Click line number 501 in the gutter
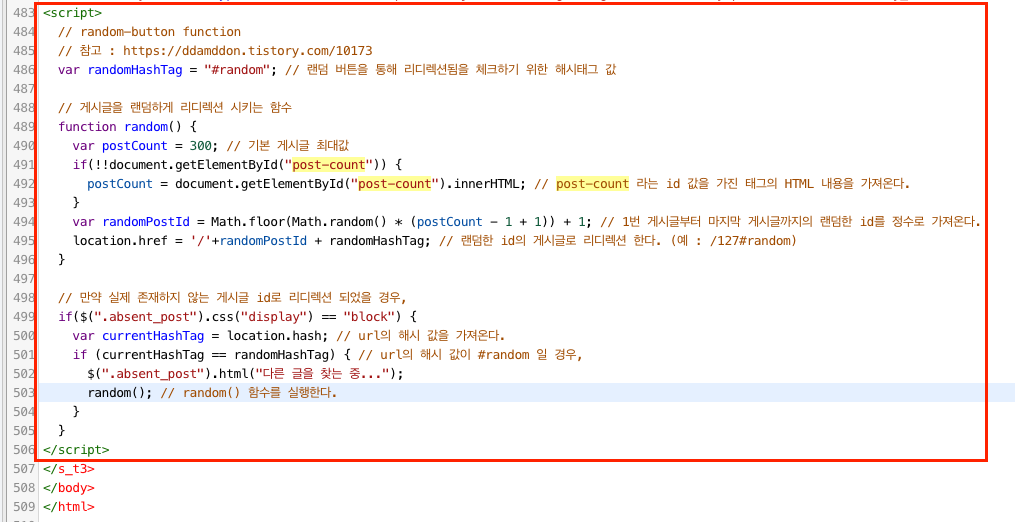1015x522 pixels. click(x=23, y=355)
